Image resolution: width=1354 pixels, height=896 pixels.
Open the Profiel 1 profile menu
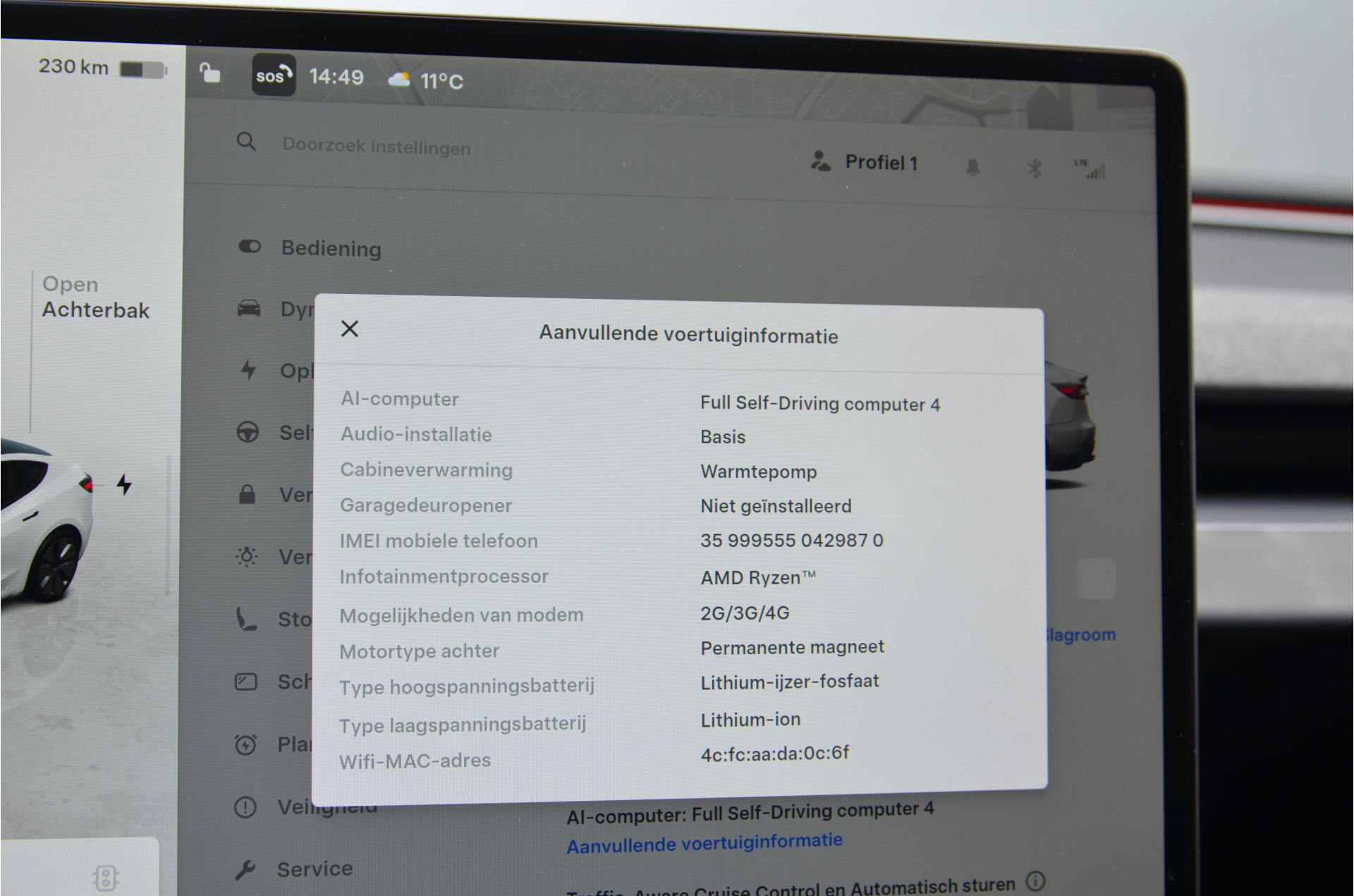[865, 162]
